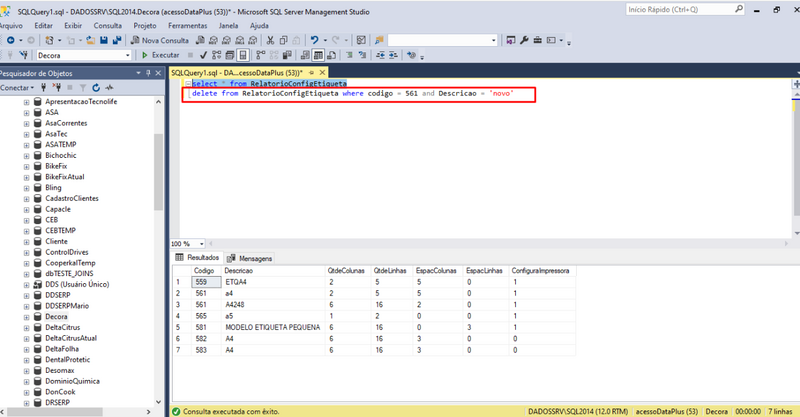Uncomment selected lines icon
Viewport: 800px width, 417px height.
(363, 55)
